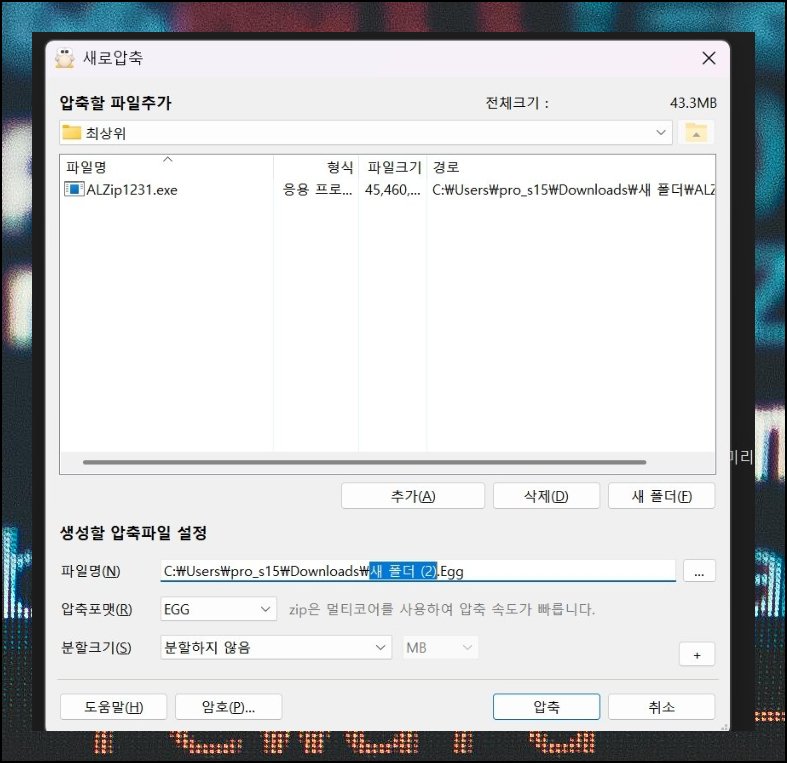
Task: Click the 43.3MB total size value
Action: [693, 103]
